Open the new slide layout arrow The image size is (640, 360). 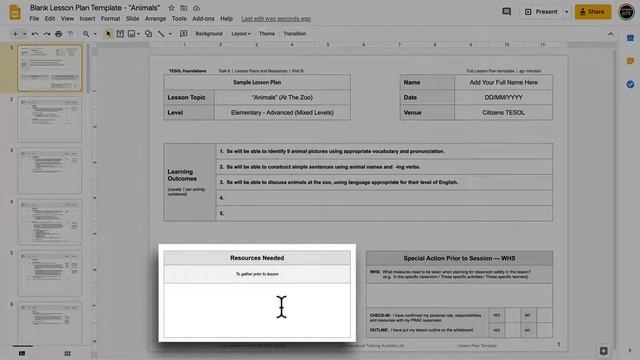[24, 34]
